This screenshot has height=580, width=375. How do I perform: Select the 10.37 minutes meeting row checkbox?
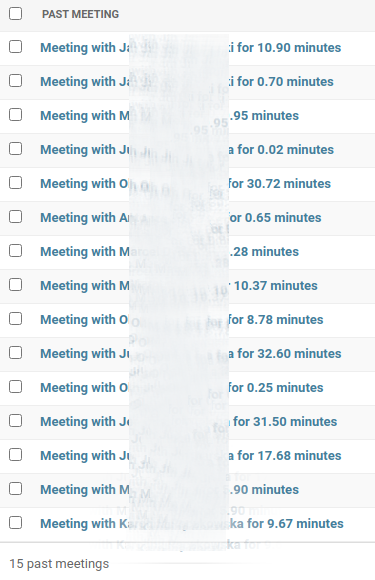point(16,285)
